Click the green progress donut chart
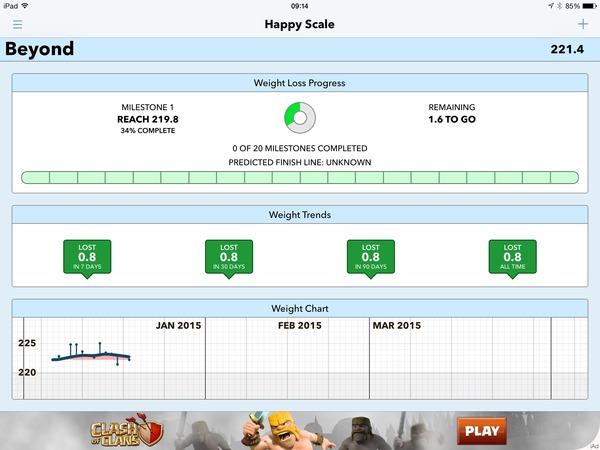 pyautogui.click(x=299, y=118)
